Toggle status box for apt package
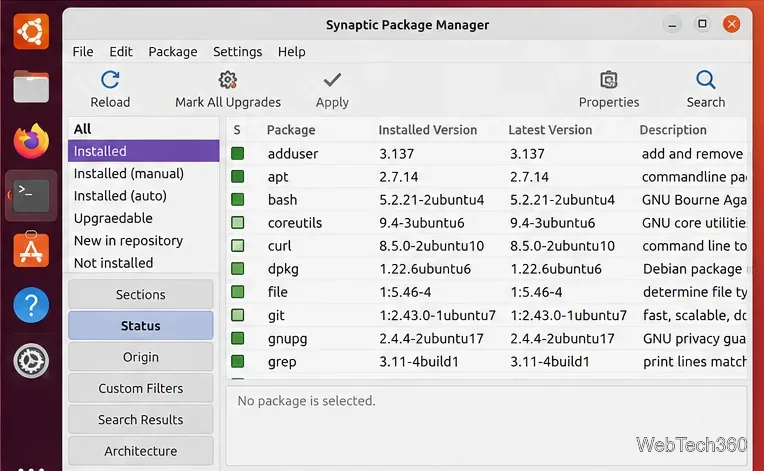Viewport: 764px width, 471px height. click(237, 176)
